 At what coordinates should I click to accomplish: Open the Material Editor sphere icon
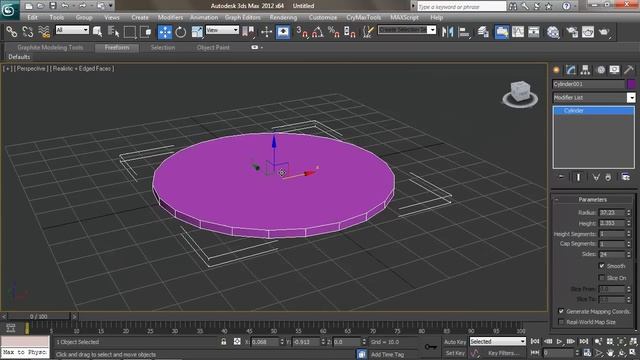[x=553, y=31]
